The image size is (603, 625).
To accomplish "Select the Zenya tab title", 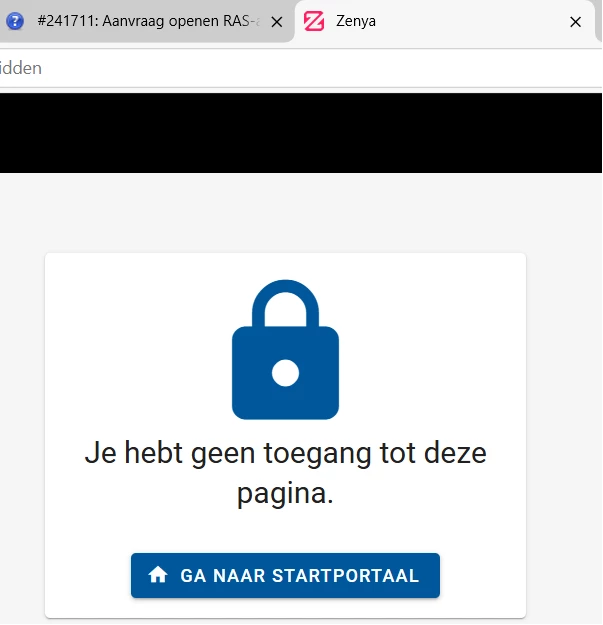I will click(356, 21).
